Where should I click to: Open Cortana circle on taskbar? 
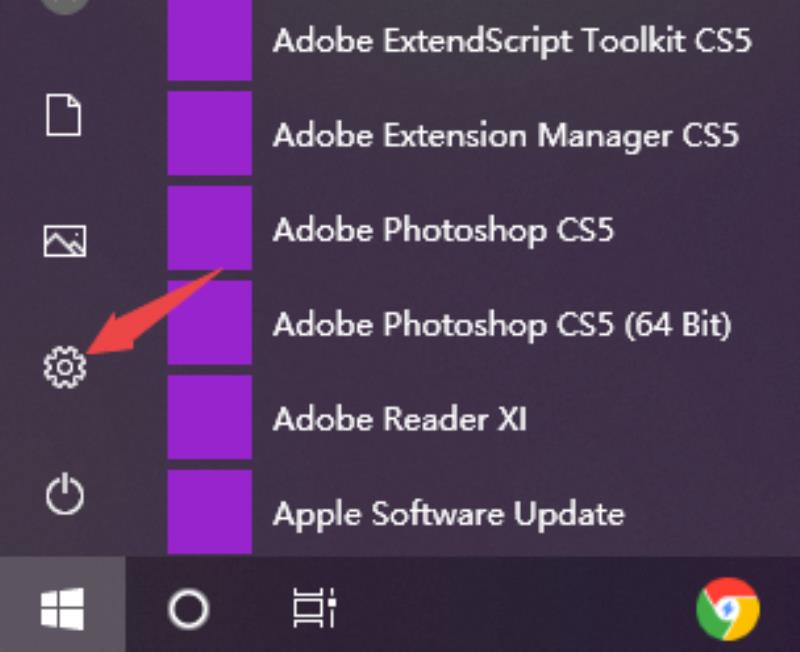188,609
